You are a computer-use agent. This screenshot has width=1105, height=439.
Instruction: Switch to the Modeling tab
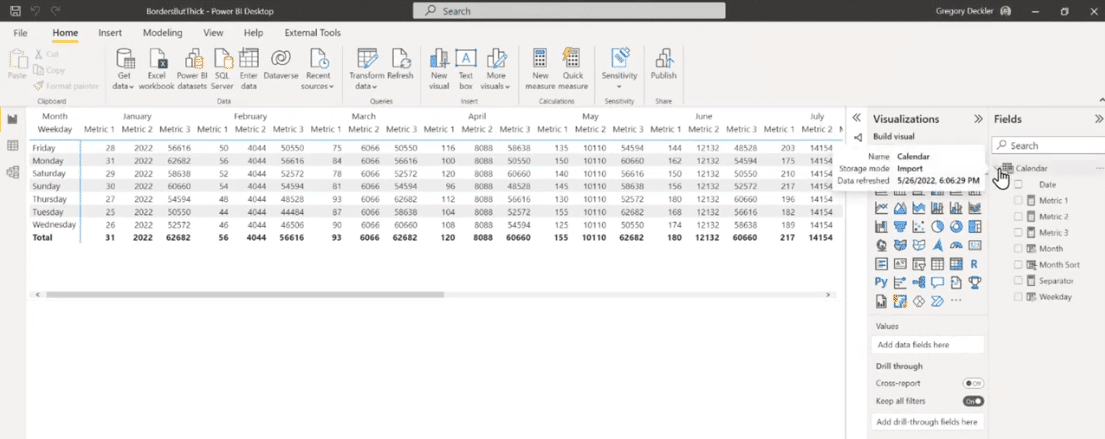(162, 32)
